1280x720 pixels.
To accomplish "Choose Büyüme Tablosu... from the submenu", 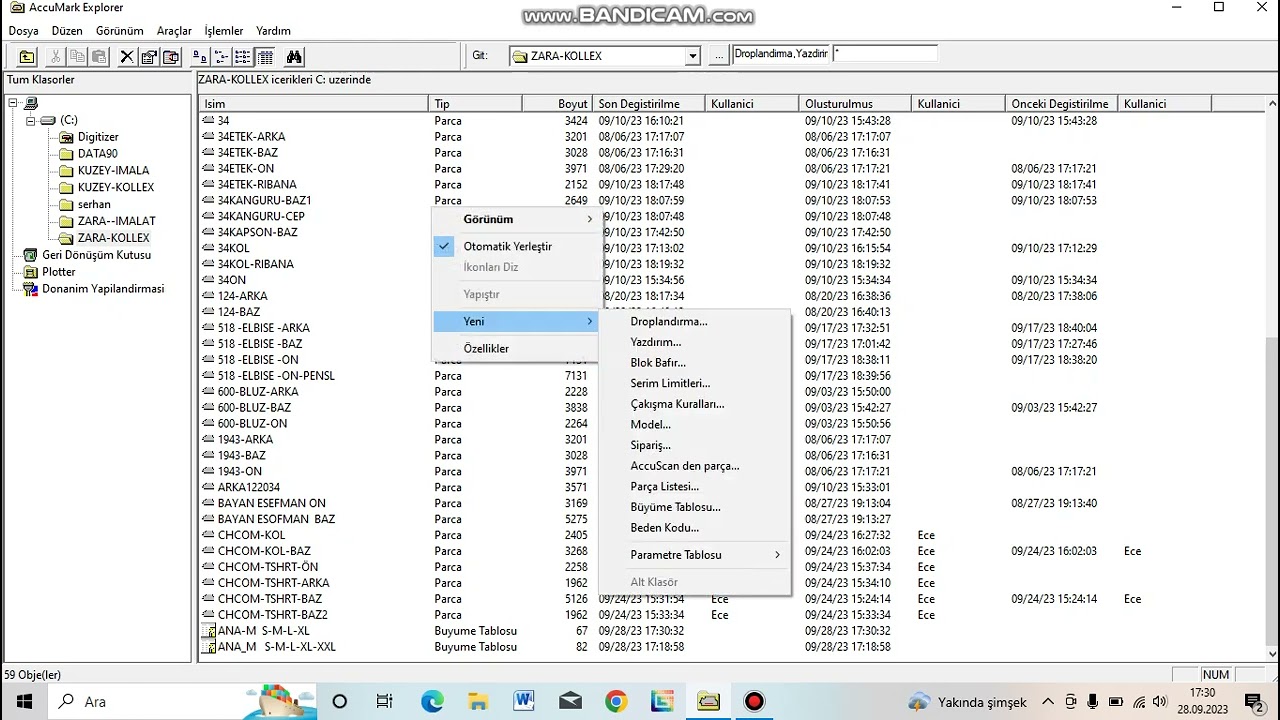I will coord(695,507).
